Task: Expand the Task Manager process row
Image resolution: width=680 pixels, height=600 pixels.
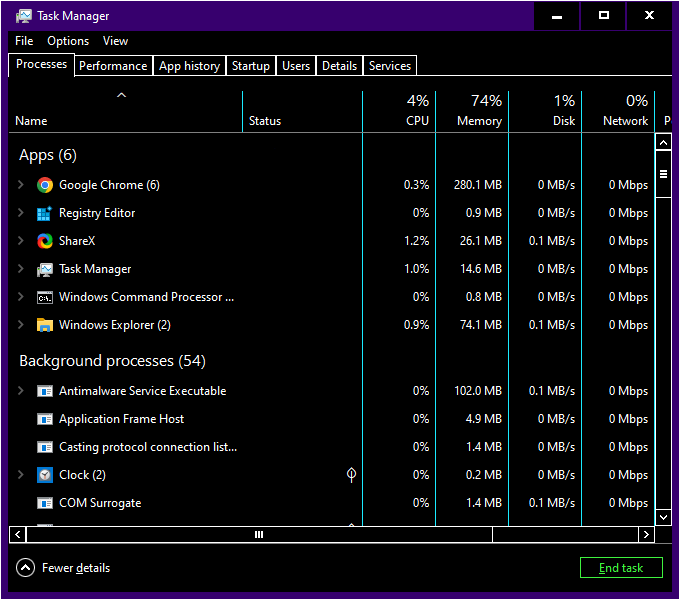Action: (x=20, y=269)
